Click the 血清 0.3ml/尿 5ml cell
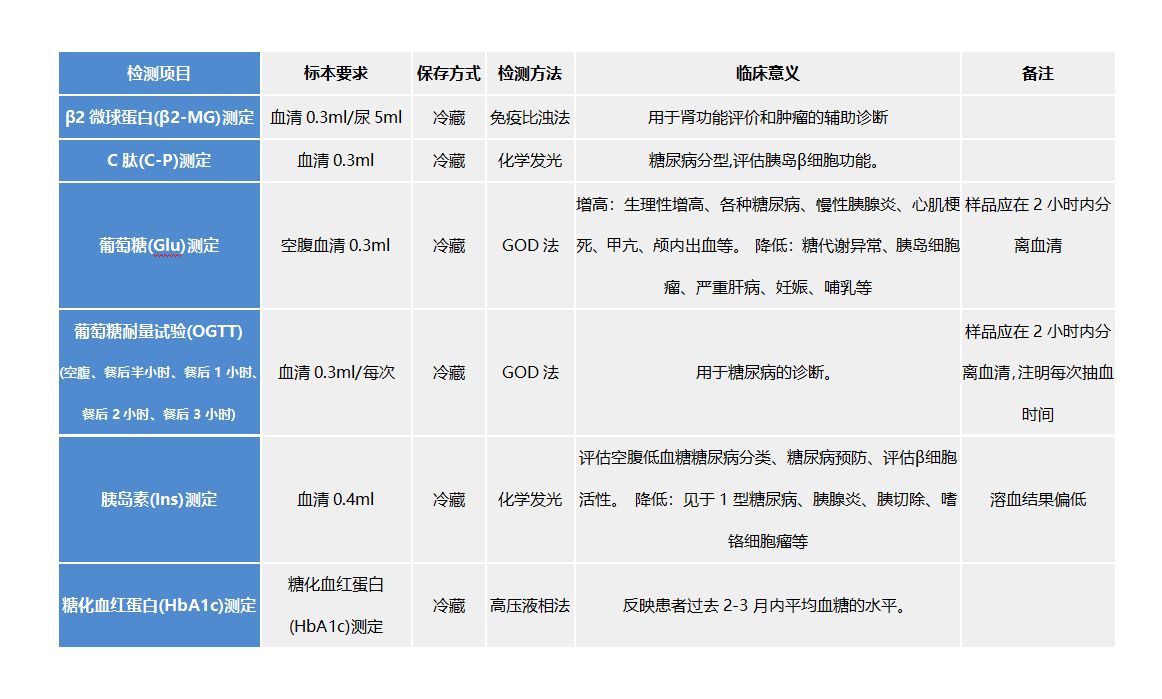Image resolution: width=1162 pixels, height=699 pixels. coord(336,117)
